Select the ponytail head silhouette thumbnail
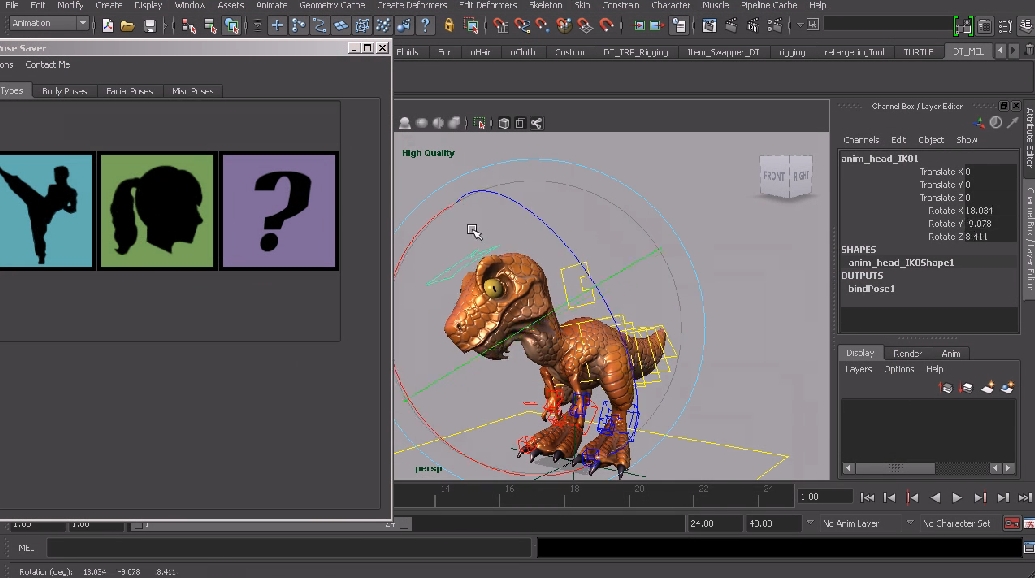This screenshot has width=1035, height=578. tap(157, 211)
